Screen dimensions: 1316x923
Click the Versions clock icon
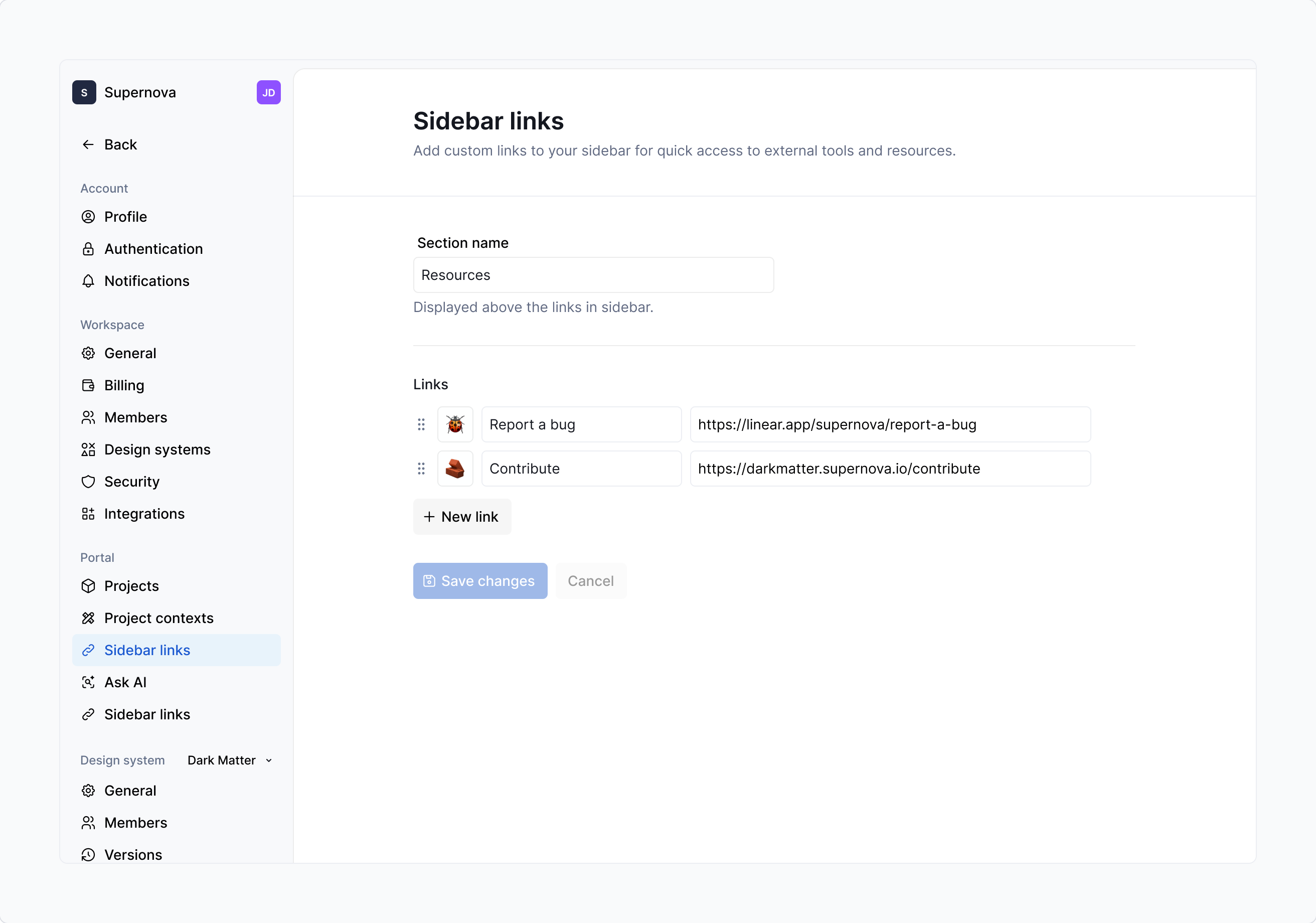click(x=88, y=854)
